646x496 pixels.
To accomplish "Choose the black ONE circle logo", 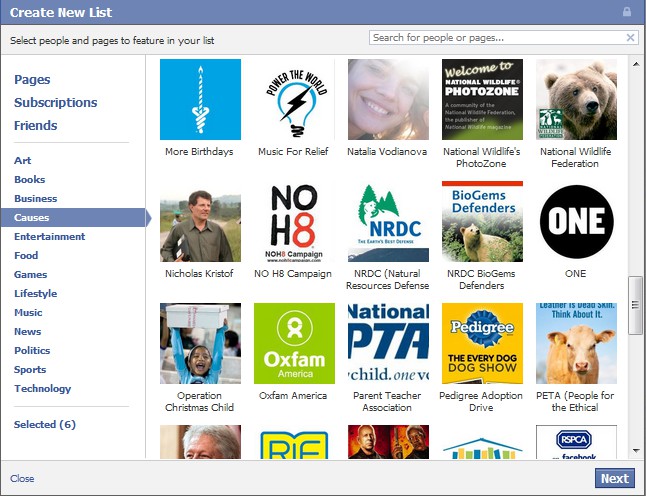I will click(x=576, y=221).
